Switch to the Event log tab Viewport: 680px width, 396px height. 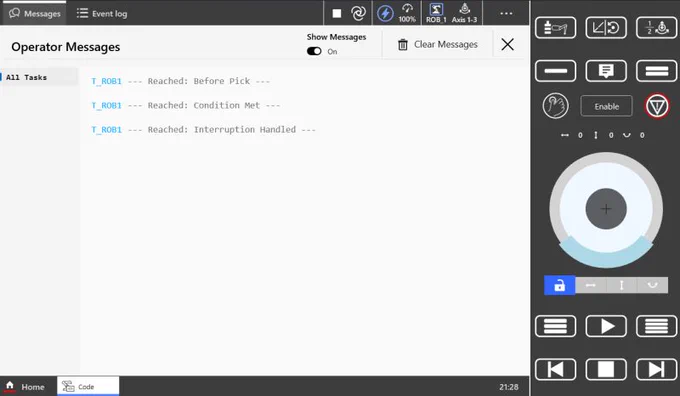pyautogui.click(x=102, y=13)
